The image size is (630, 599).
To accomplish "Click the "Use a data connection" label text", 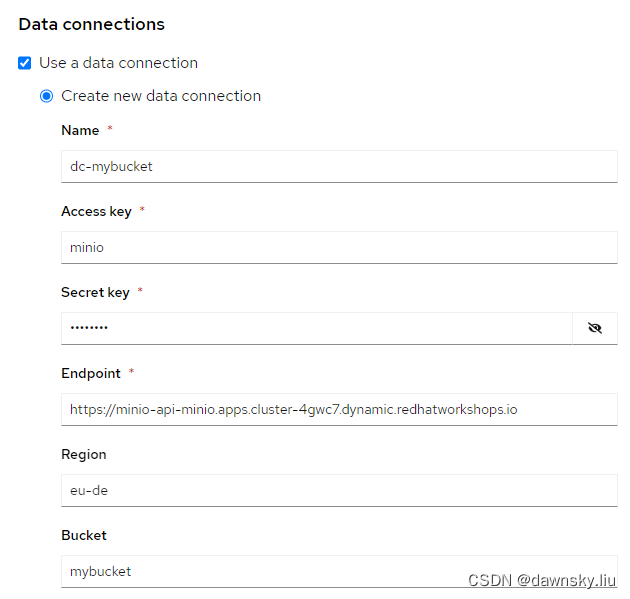I will (118, 63).
